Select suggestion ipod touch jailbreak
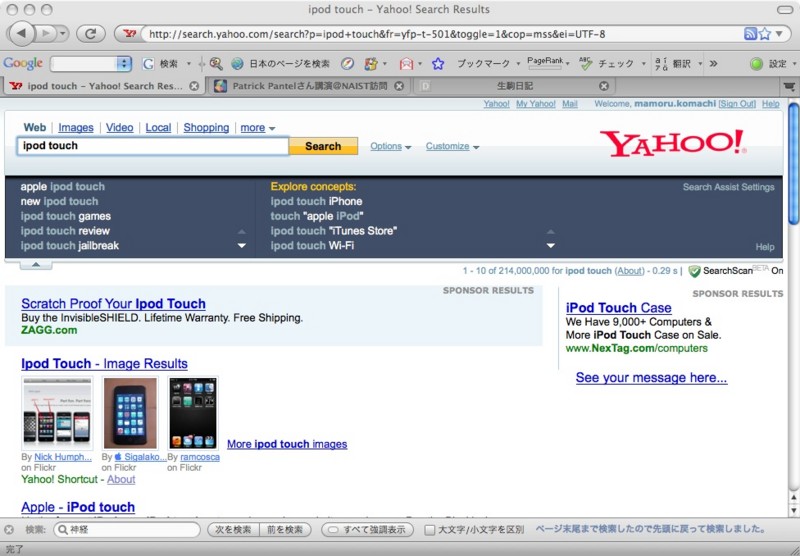 pos(69,246)
